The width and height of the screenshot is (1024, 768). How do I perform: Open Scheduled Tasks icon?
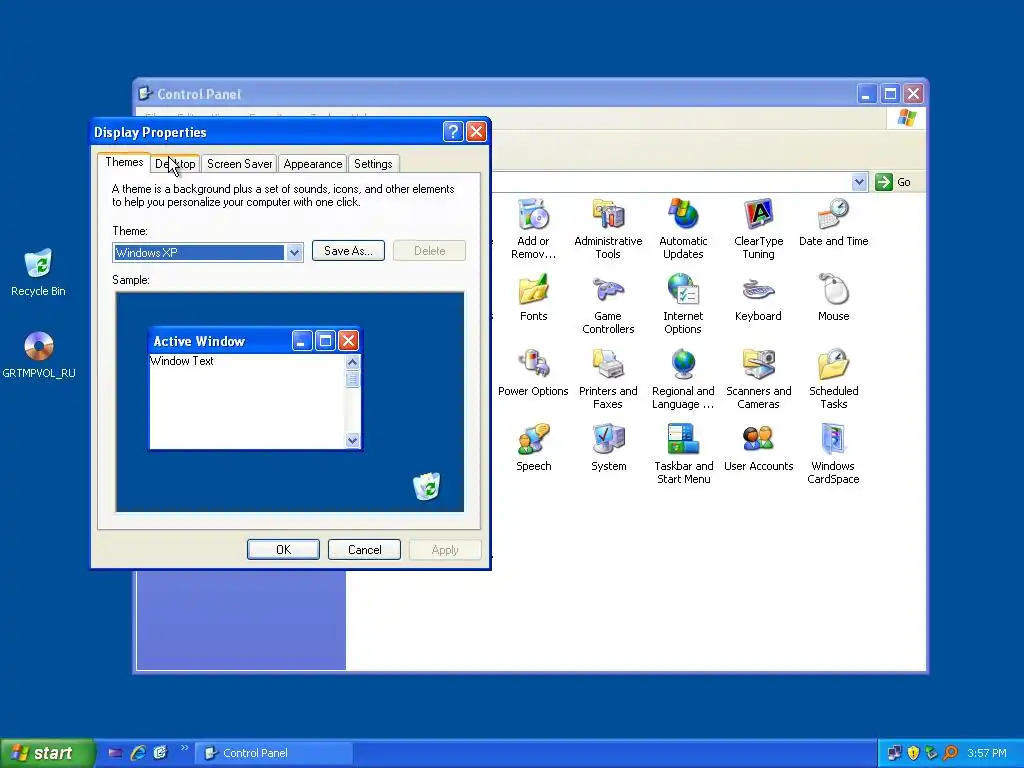833,365
